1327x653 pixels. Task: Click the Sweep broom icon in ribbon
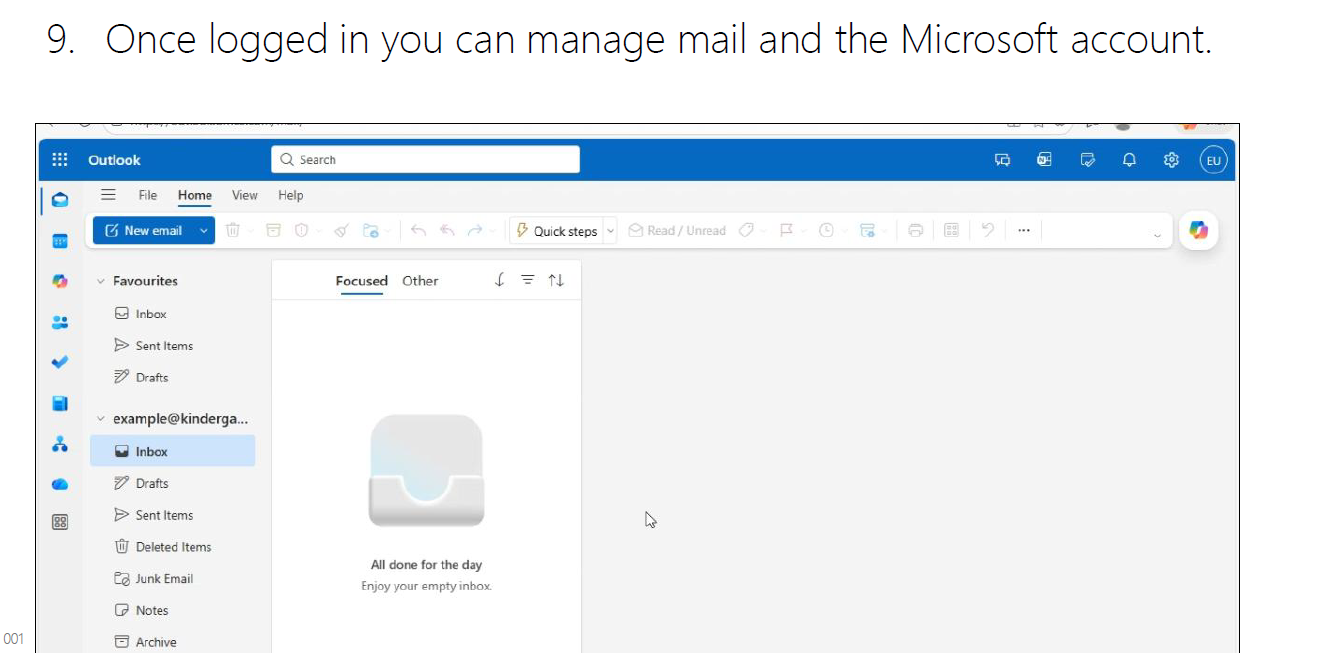click(x=341, y=230)
